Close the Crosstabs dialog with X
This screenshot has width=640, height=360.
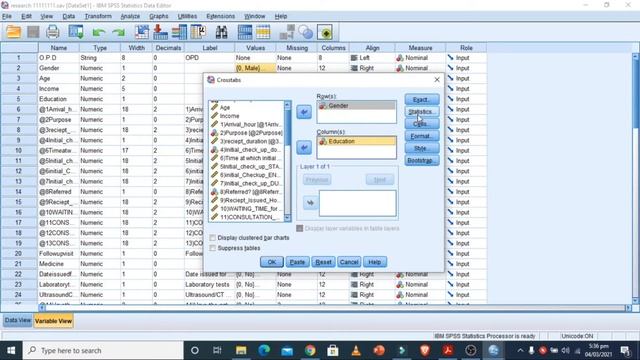tap(437, 80)
